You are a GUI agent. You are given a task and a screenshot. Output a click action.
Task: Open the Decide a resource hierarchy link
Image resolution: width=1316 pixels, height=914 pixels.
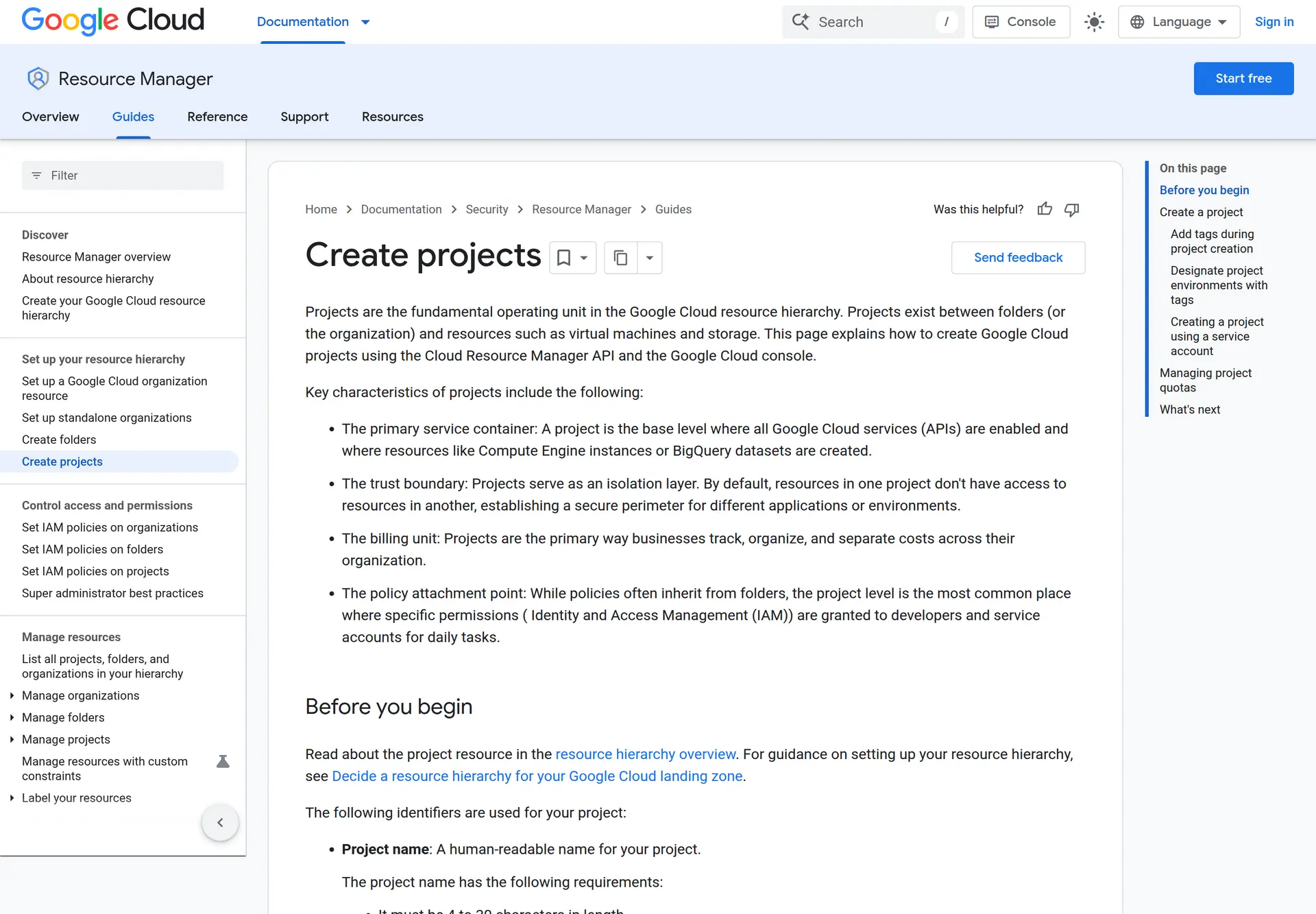[x=537, y=776]
